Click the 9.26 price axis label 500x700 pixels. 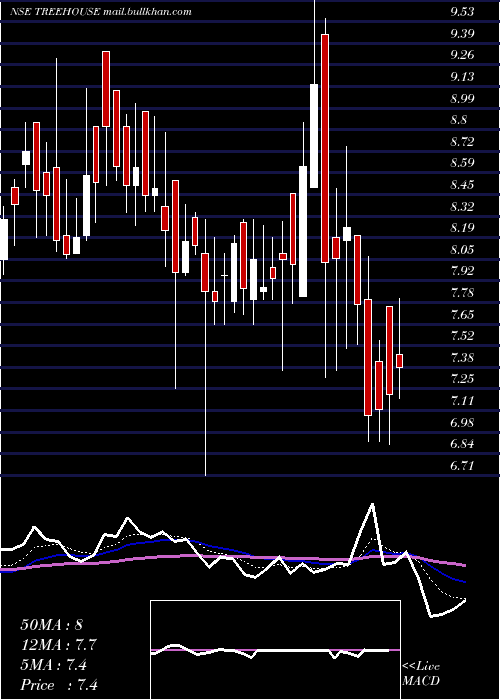point(462,55)
